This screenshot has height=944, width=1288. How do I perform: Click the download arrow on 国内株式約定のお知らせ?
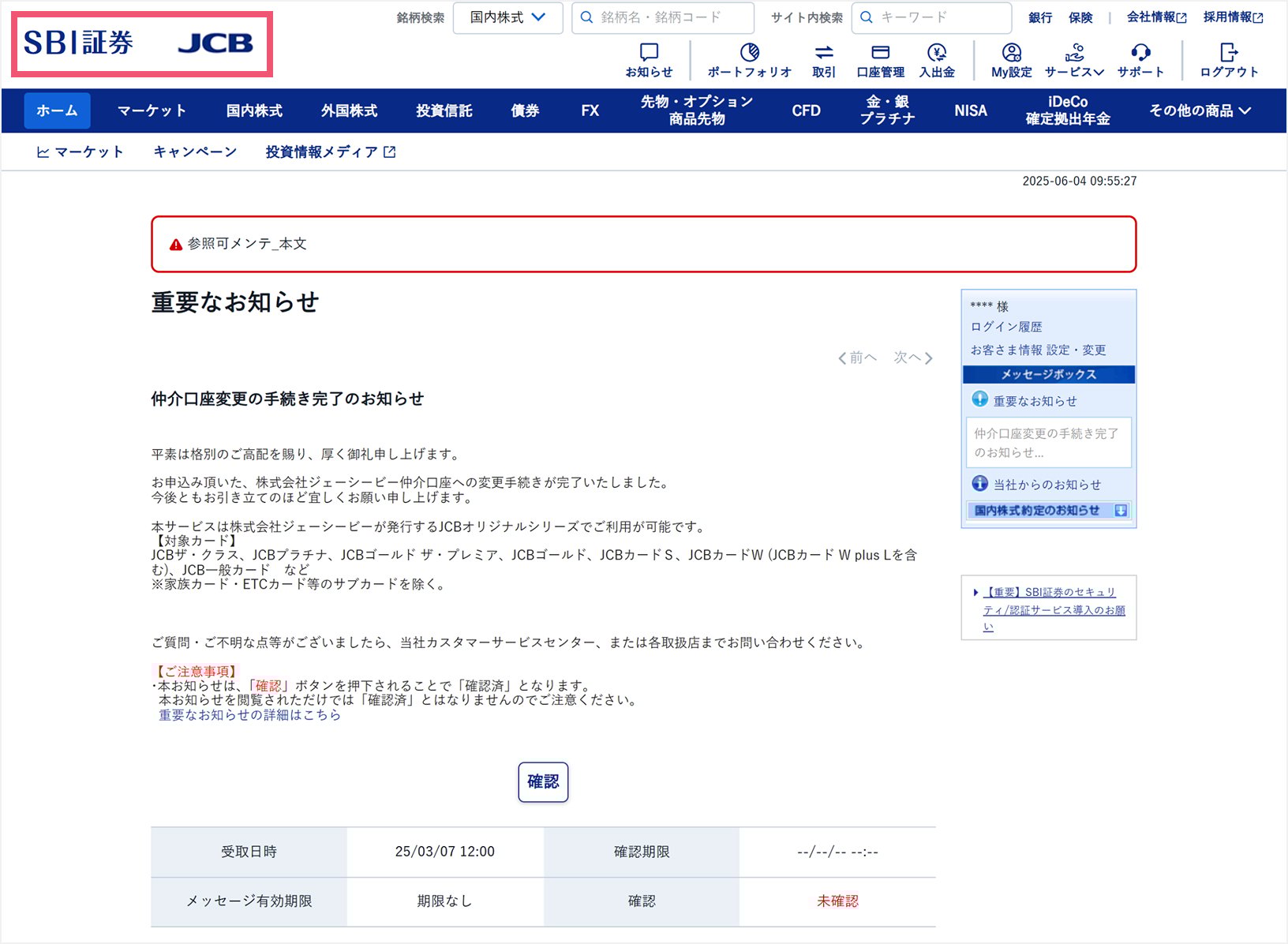[1120, 510]
